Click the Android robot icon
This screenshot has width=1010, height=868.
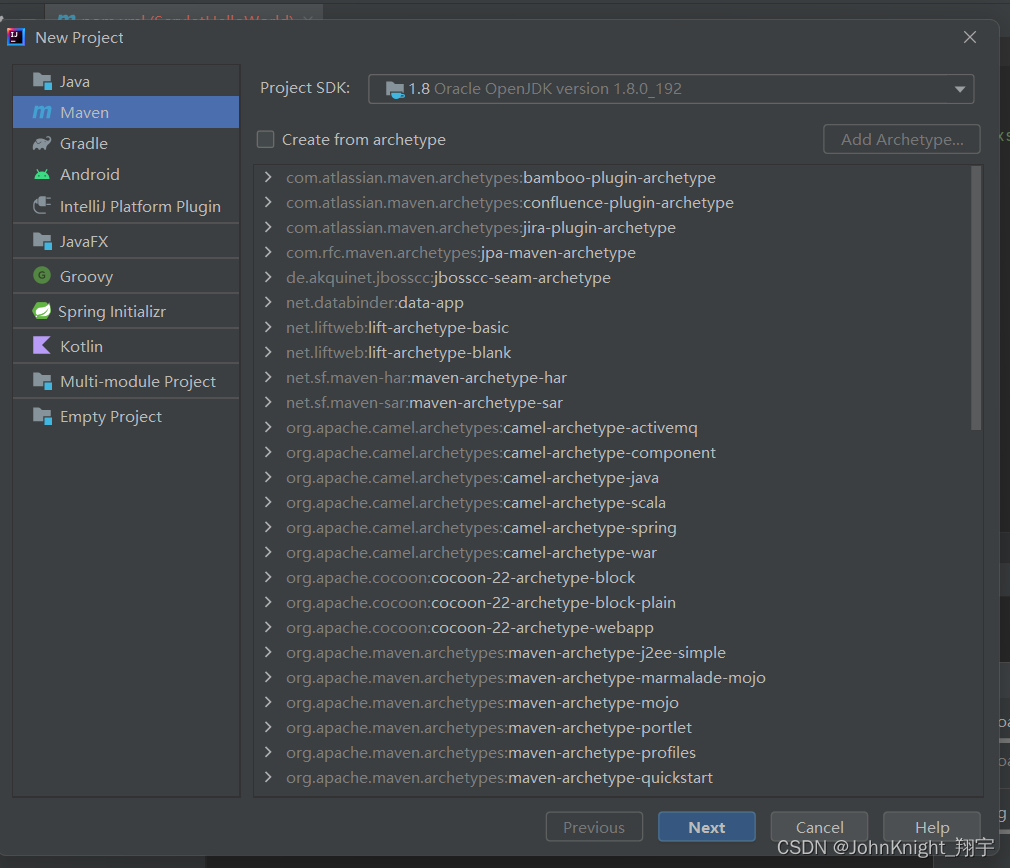pos(42,175)
